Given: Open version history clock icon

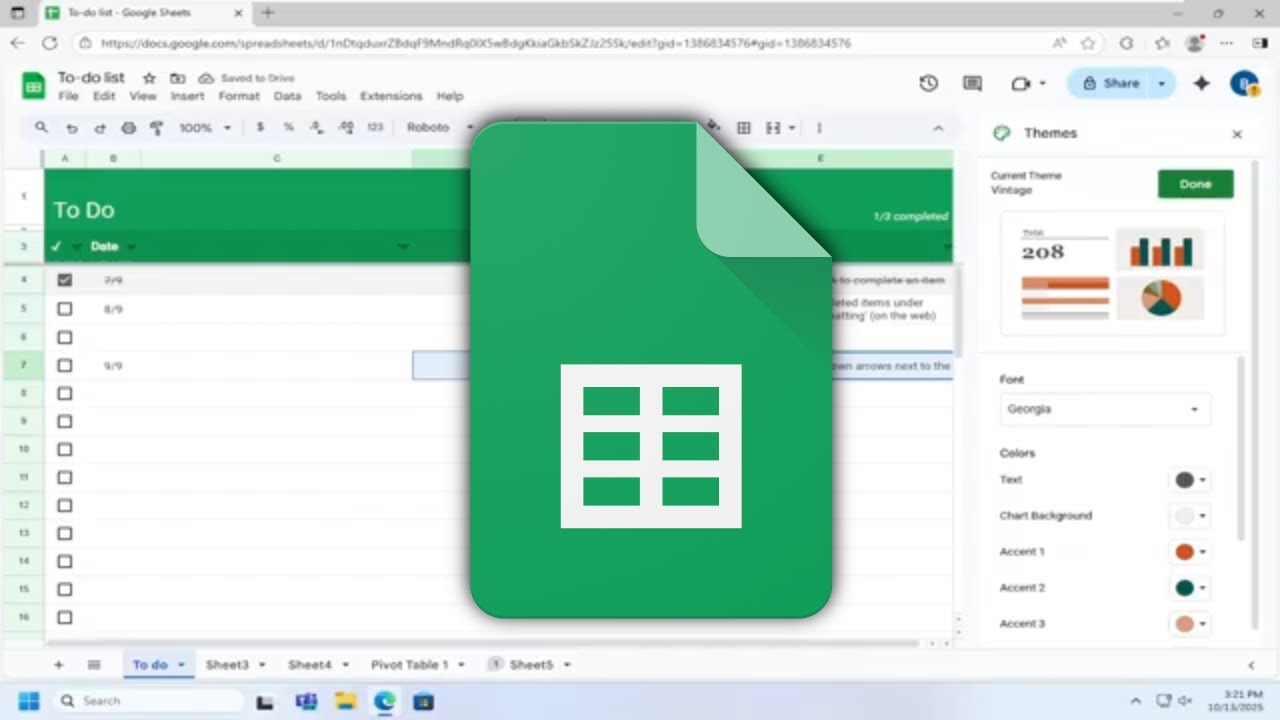Looking at the screenshot, I should 928,84.
